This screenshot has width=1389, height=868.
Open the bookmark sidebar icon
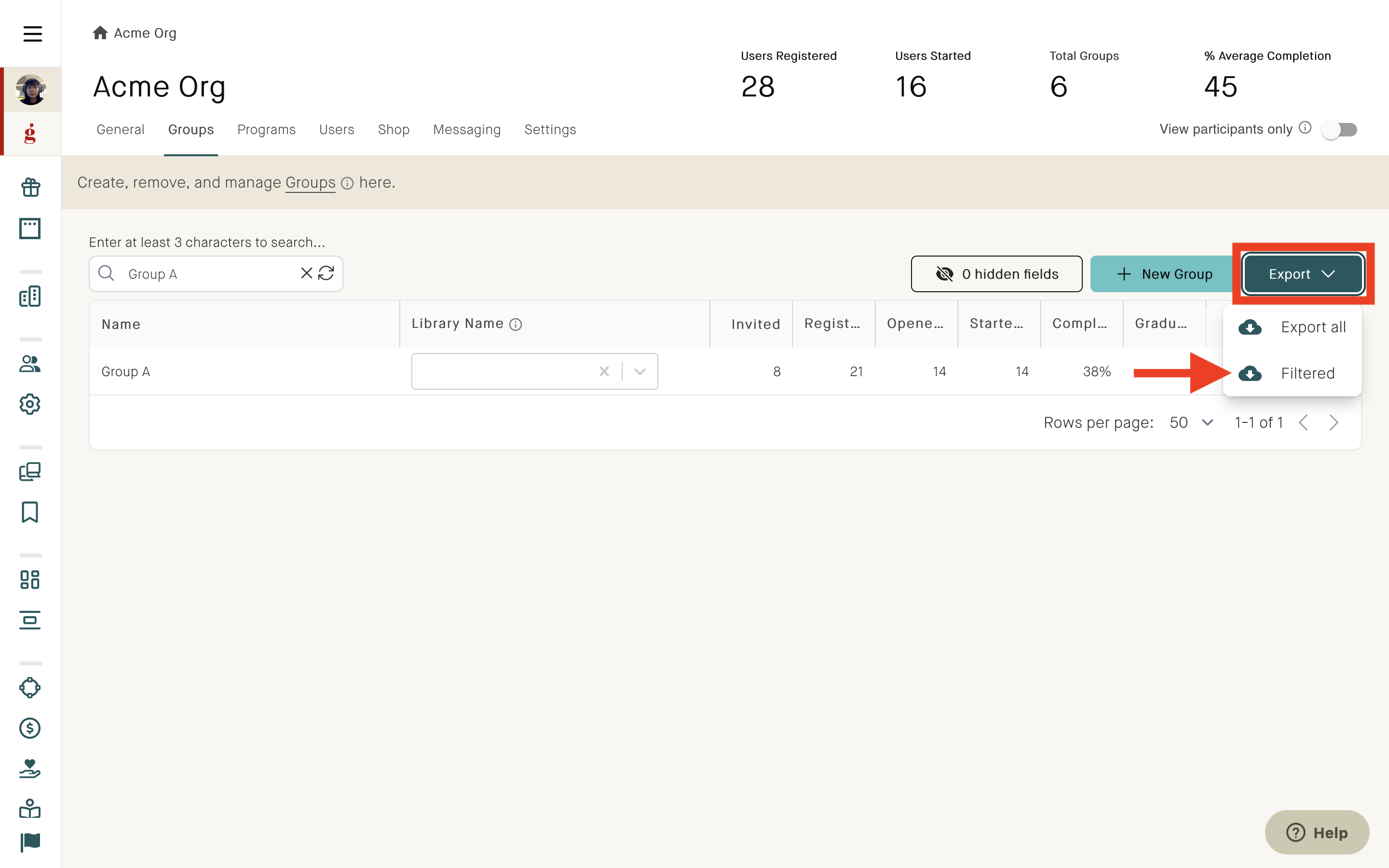pos(30,512)
